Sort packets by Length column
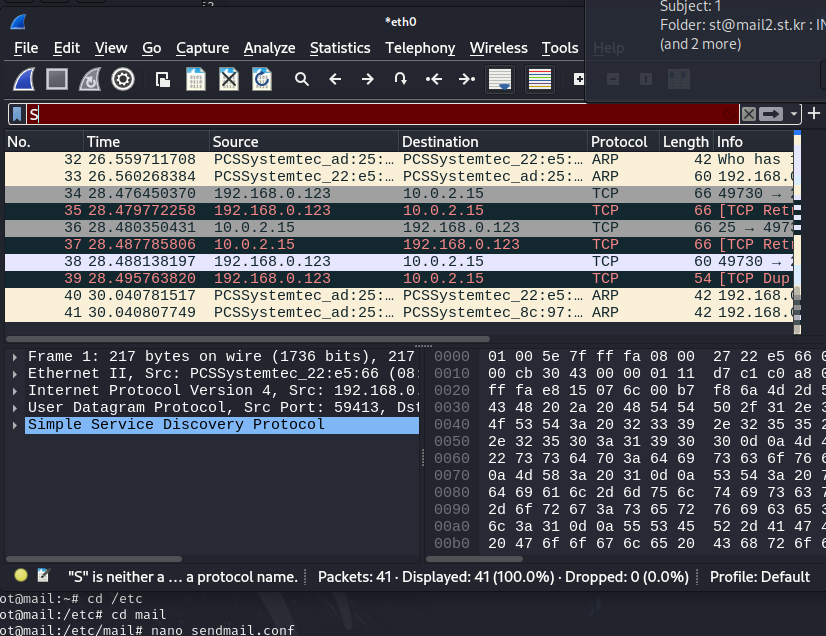The height and width of the screenshot is (636, 826). pos(687,142)
